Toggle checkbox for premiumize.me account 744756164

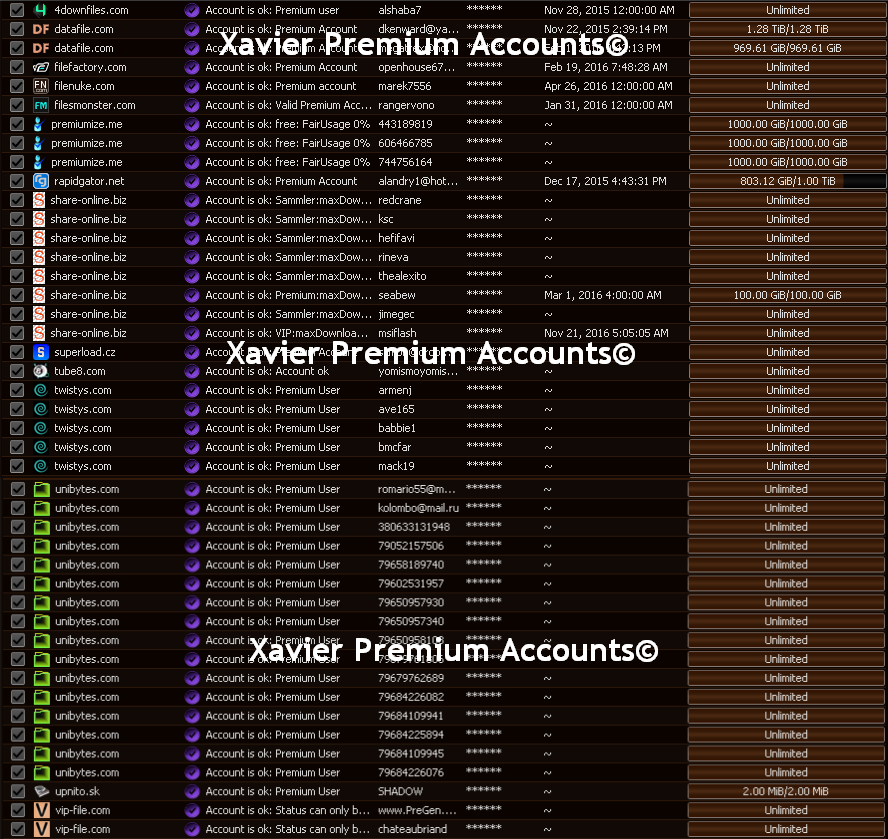[x=17, y=162]
